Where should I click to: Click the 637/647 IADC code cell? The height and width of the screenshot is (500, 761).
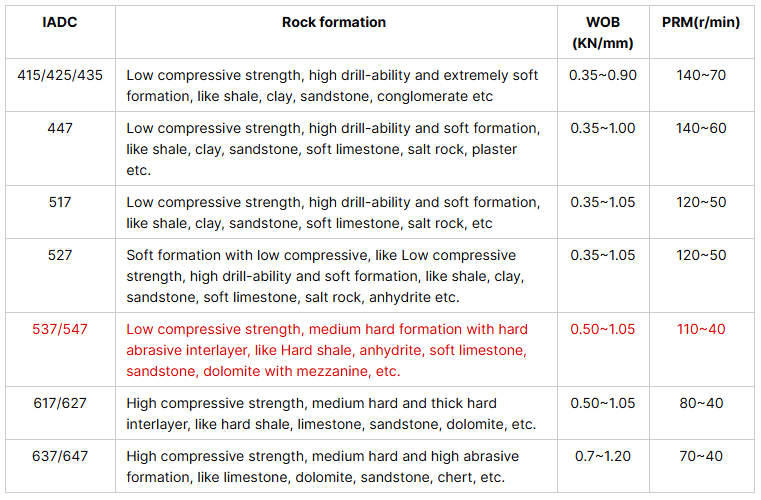60,456
